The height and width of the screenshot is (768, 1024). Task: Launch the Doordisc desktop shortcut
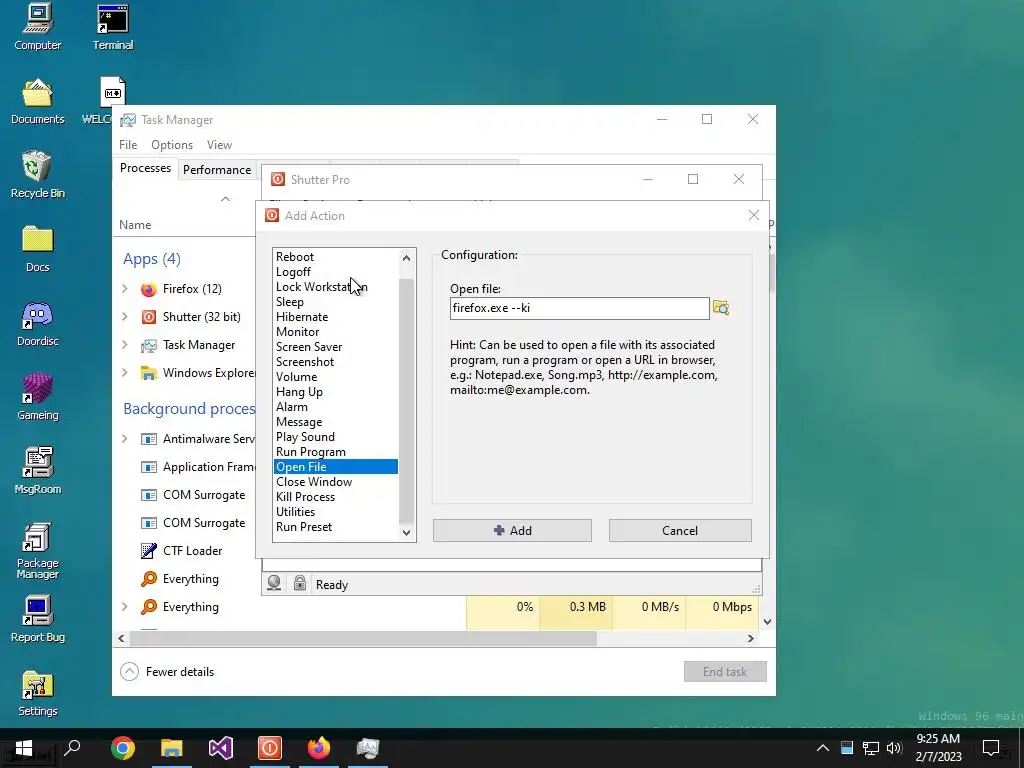[x=38, y=323]
